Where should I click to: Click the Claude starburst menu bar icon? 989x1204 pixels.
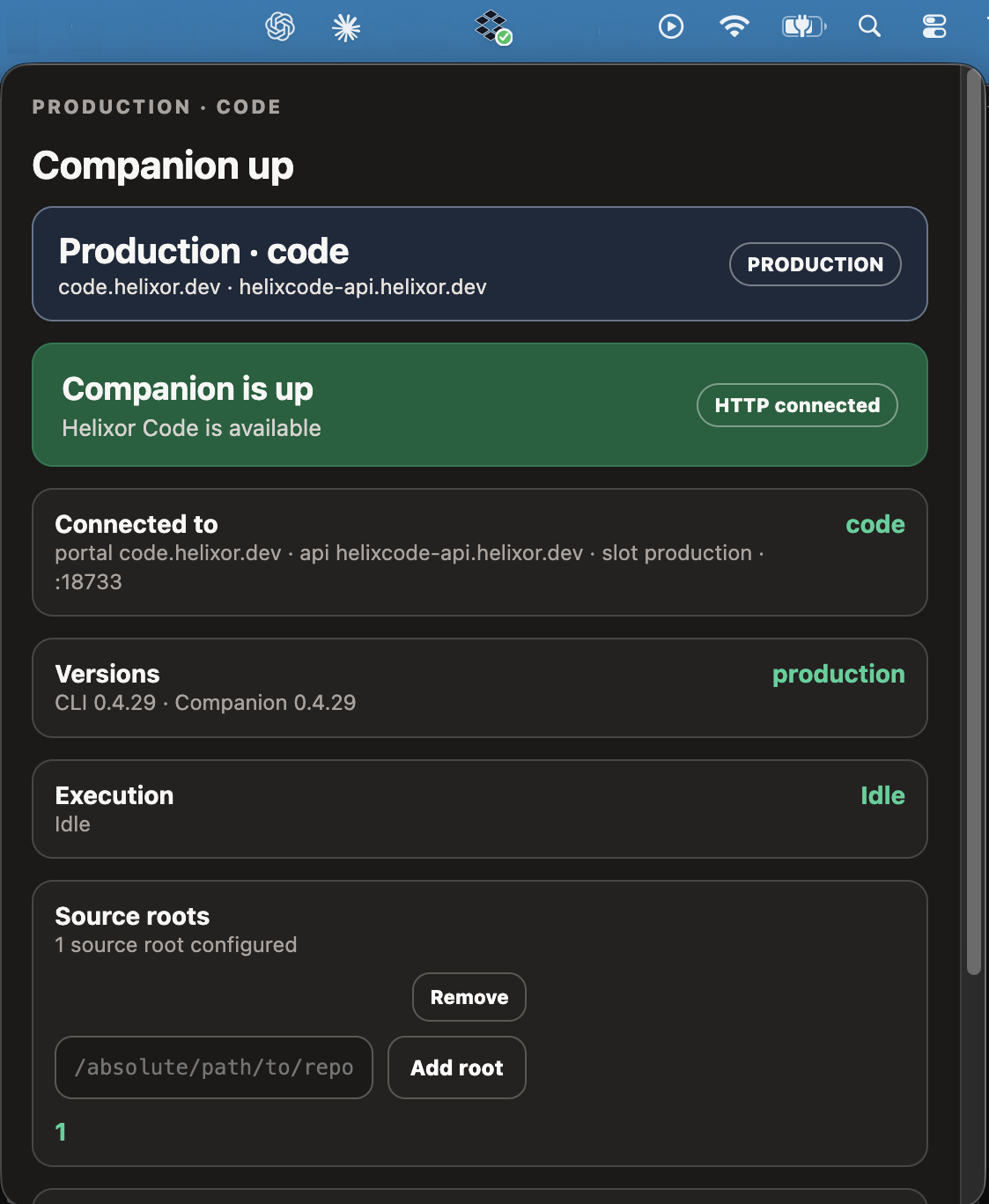click(346, 28)
